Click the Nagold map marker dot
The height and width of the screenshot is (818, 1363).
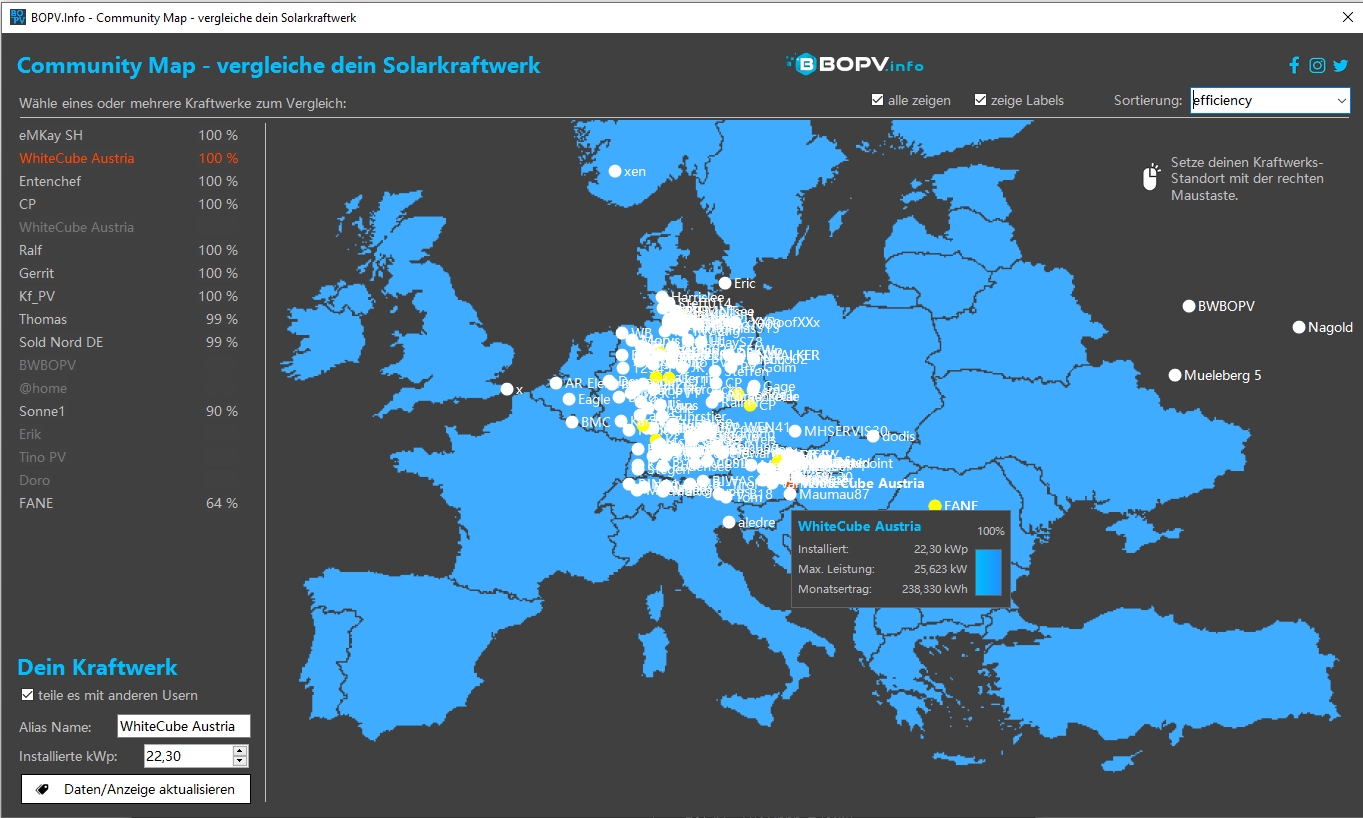[x=1299, y=327]
